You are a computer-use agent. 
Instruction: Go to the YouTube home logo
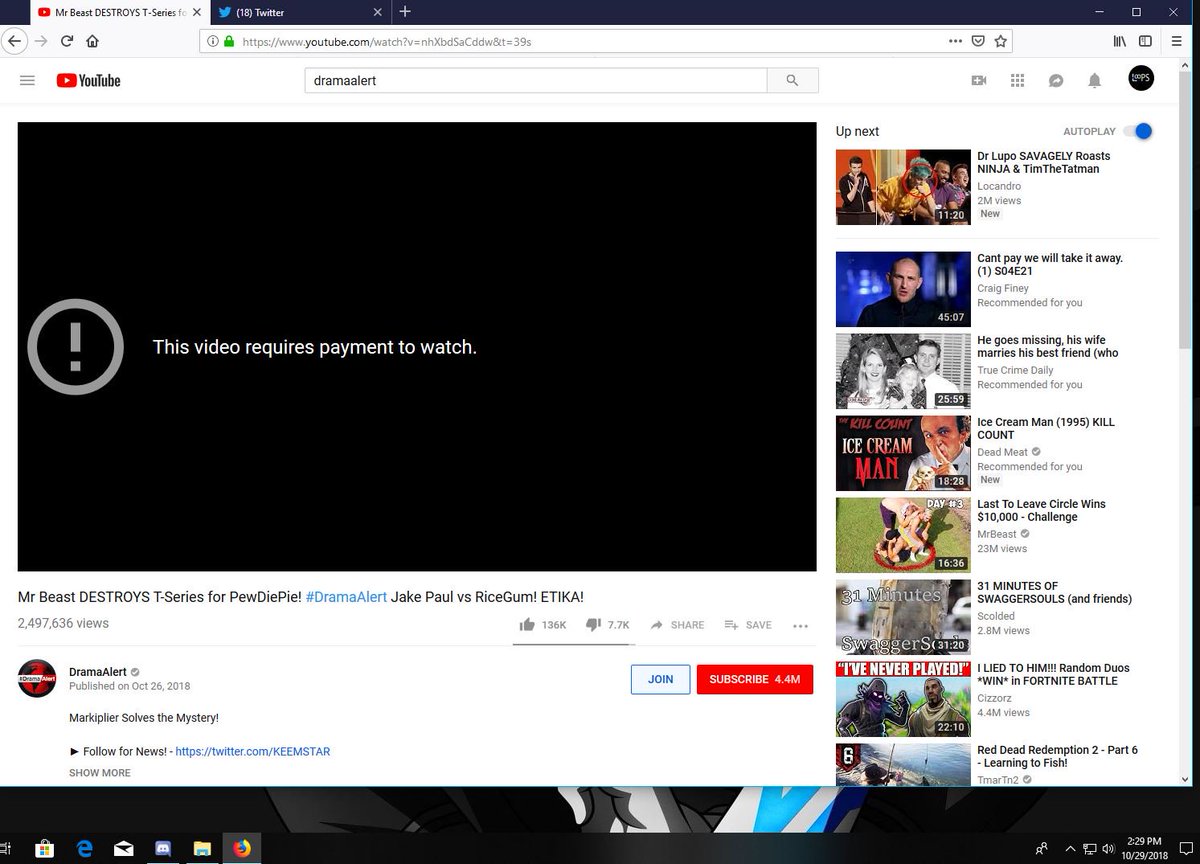[x=88, y=81]
